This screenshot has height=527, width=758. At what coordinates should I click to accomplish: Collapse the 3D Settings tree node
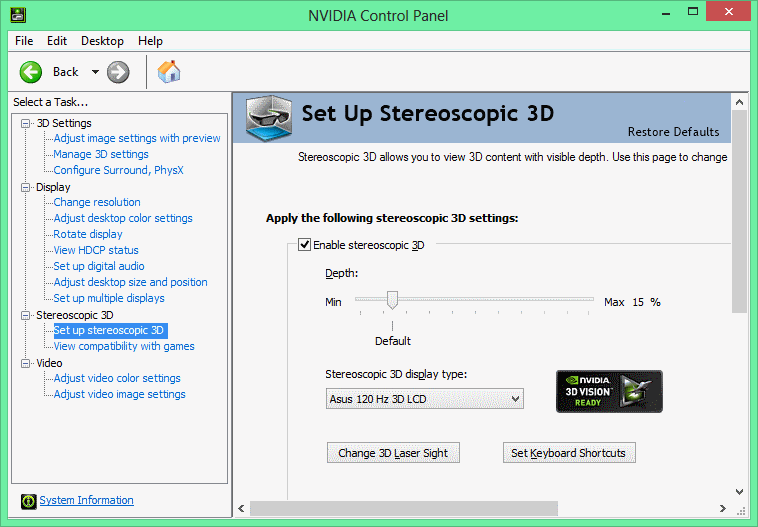26,123
